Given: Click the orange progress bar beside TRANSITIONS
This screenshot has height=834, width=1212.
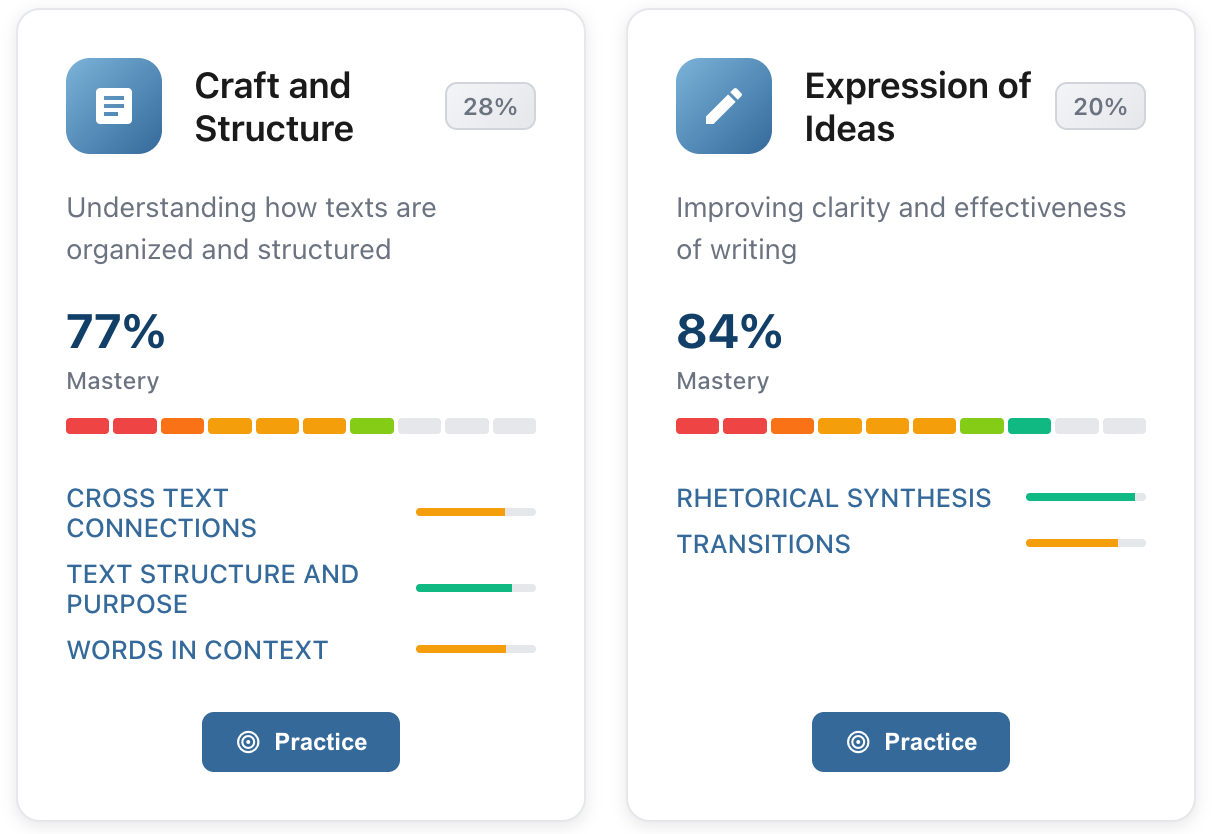Looking at the screenshot, I should tap(1085, 543).
